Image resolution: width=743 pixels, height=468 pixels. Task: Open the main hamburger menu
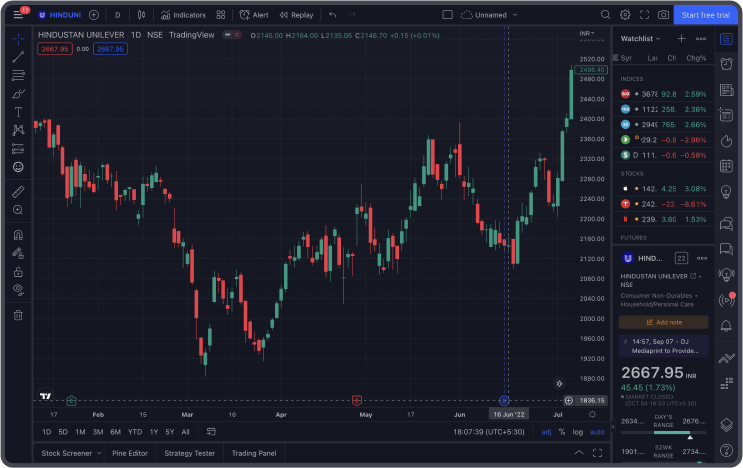click(18, 15)
